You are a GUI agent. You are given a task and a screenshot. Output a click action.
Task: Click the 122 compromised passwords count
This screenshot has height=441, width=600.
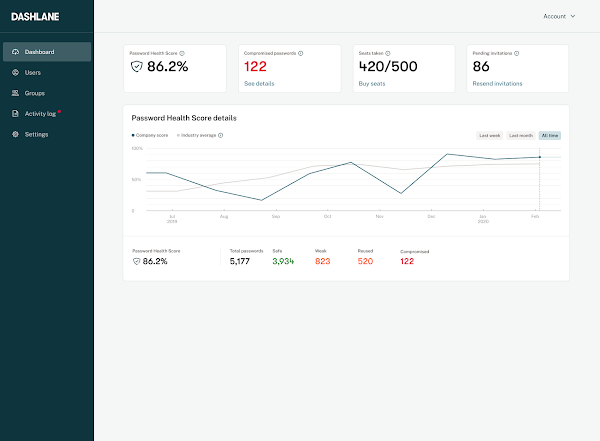click(255, 67)
